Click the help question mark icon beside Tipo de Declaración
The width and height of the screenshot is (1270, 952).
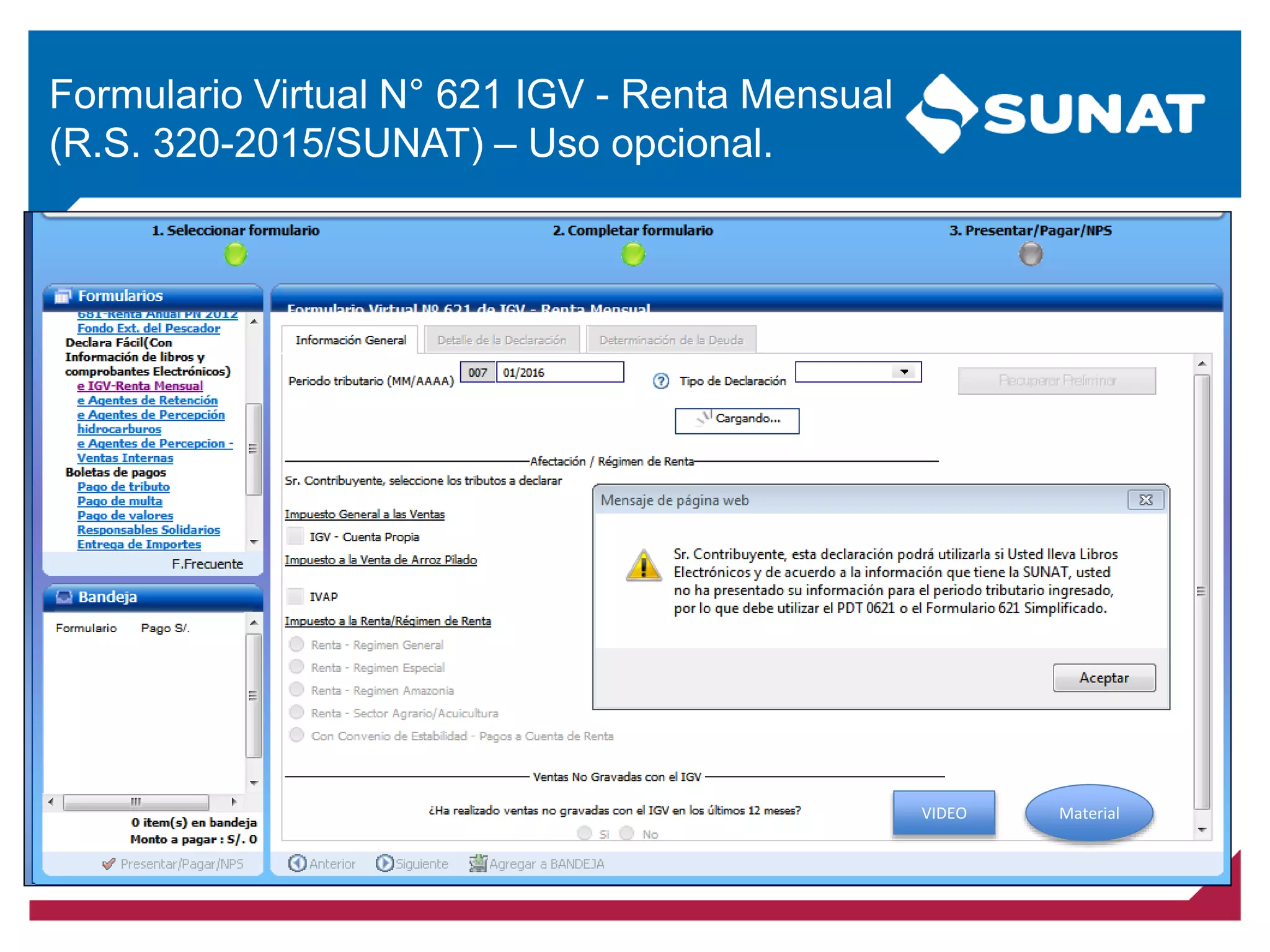(x=661, y=381)
